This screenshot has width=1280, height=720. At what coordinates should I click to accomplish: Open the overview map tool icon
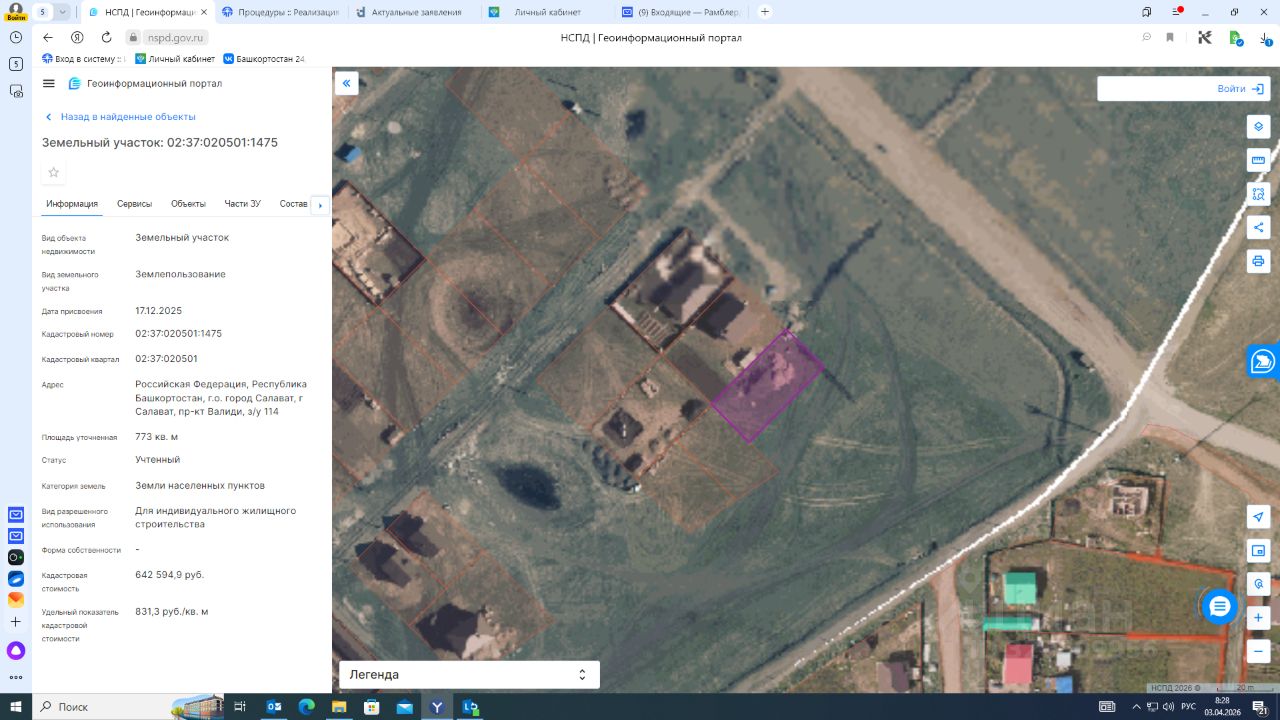[1258, 550]
